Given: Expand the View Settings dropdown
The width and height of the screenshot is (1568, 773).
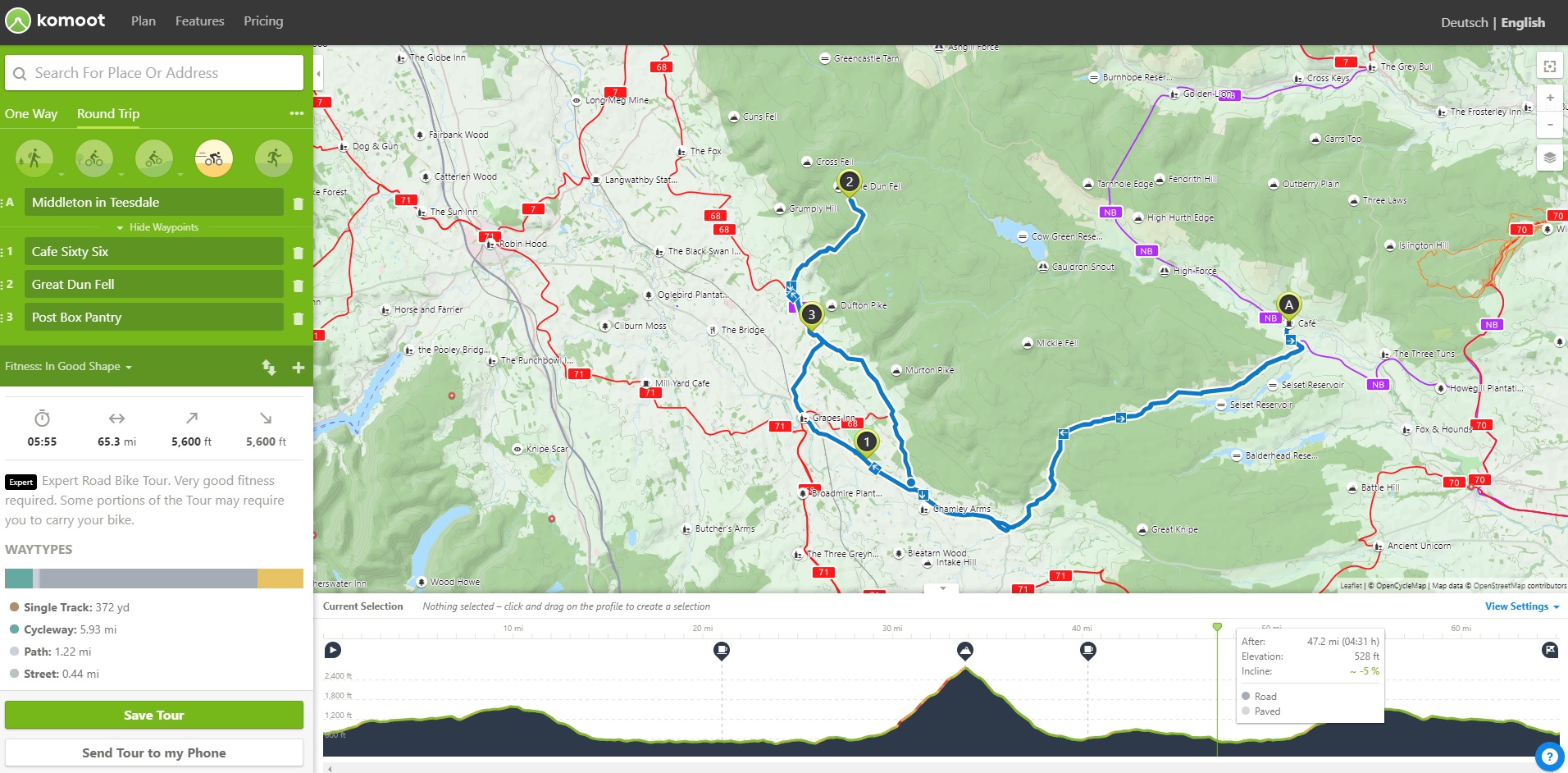Looking at the screenshot, I should click(1521, 606).
